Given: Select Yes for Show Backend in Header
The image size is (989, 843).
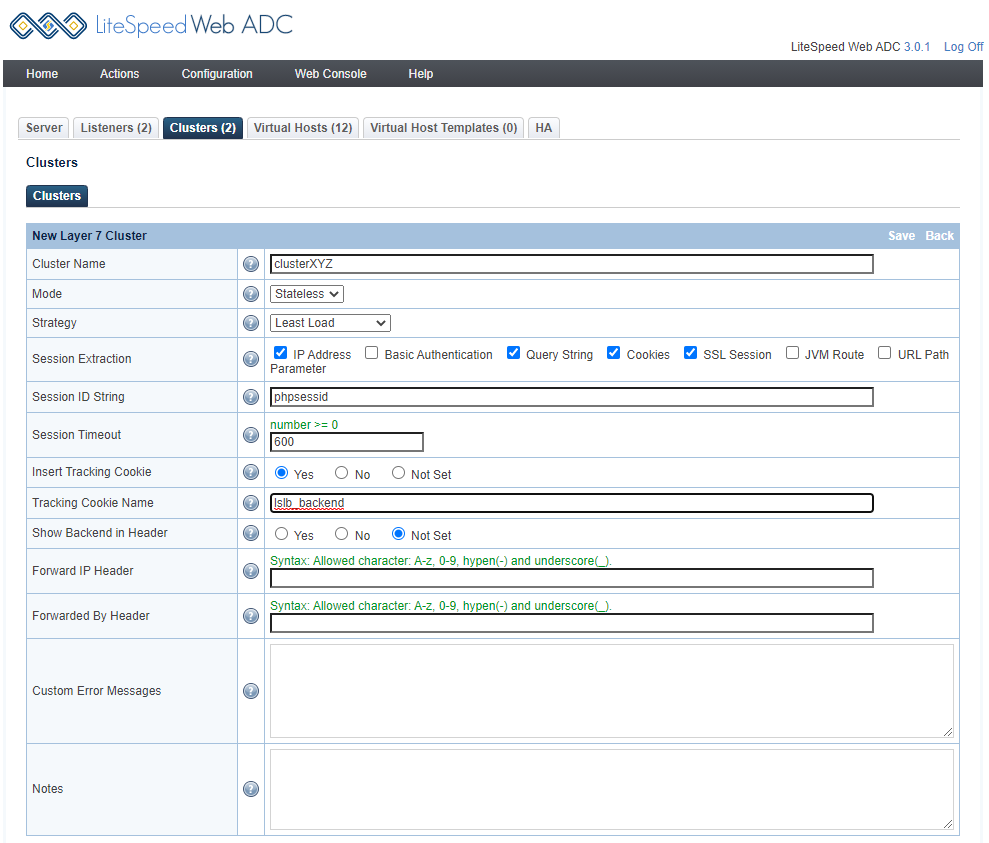Looking at the screenshot, I should (282, 534).
